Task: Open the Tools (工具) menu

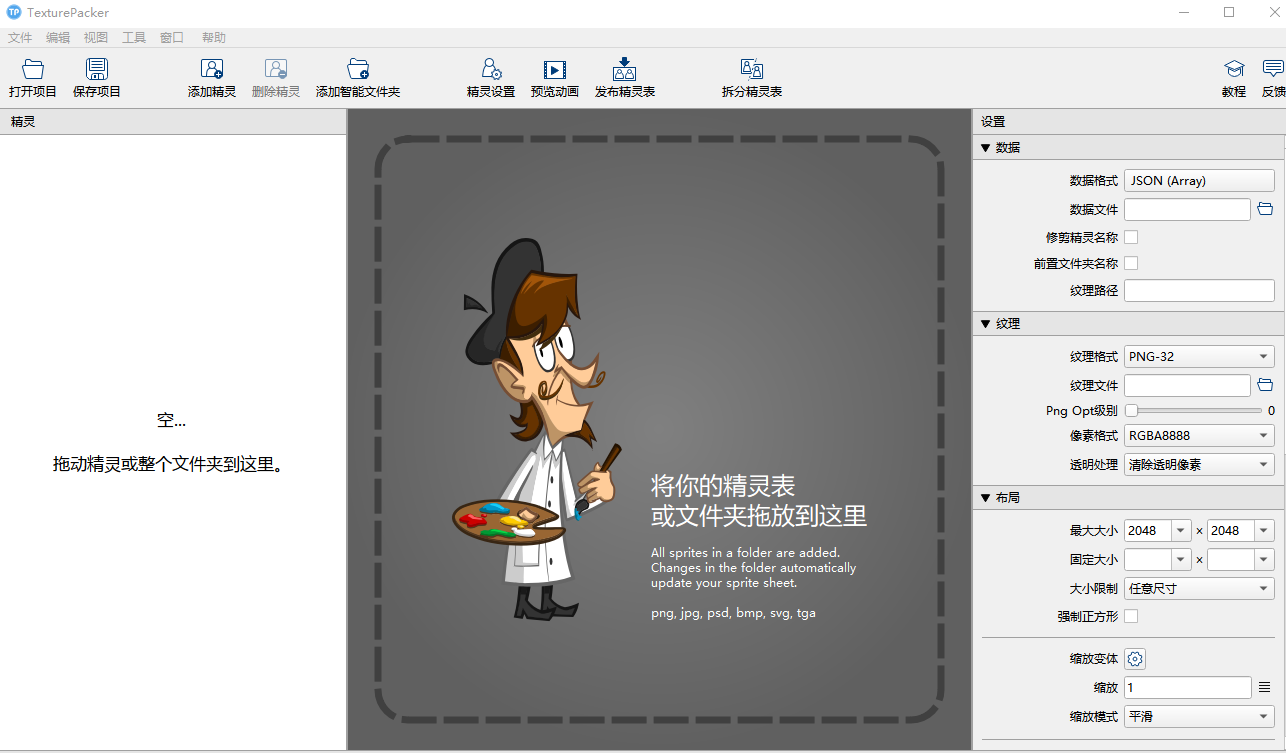Action: pyautogui.click(x=134, y=37)
